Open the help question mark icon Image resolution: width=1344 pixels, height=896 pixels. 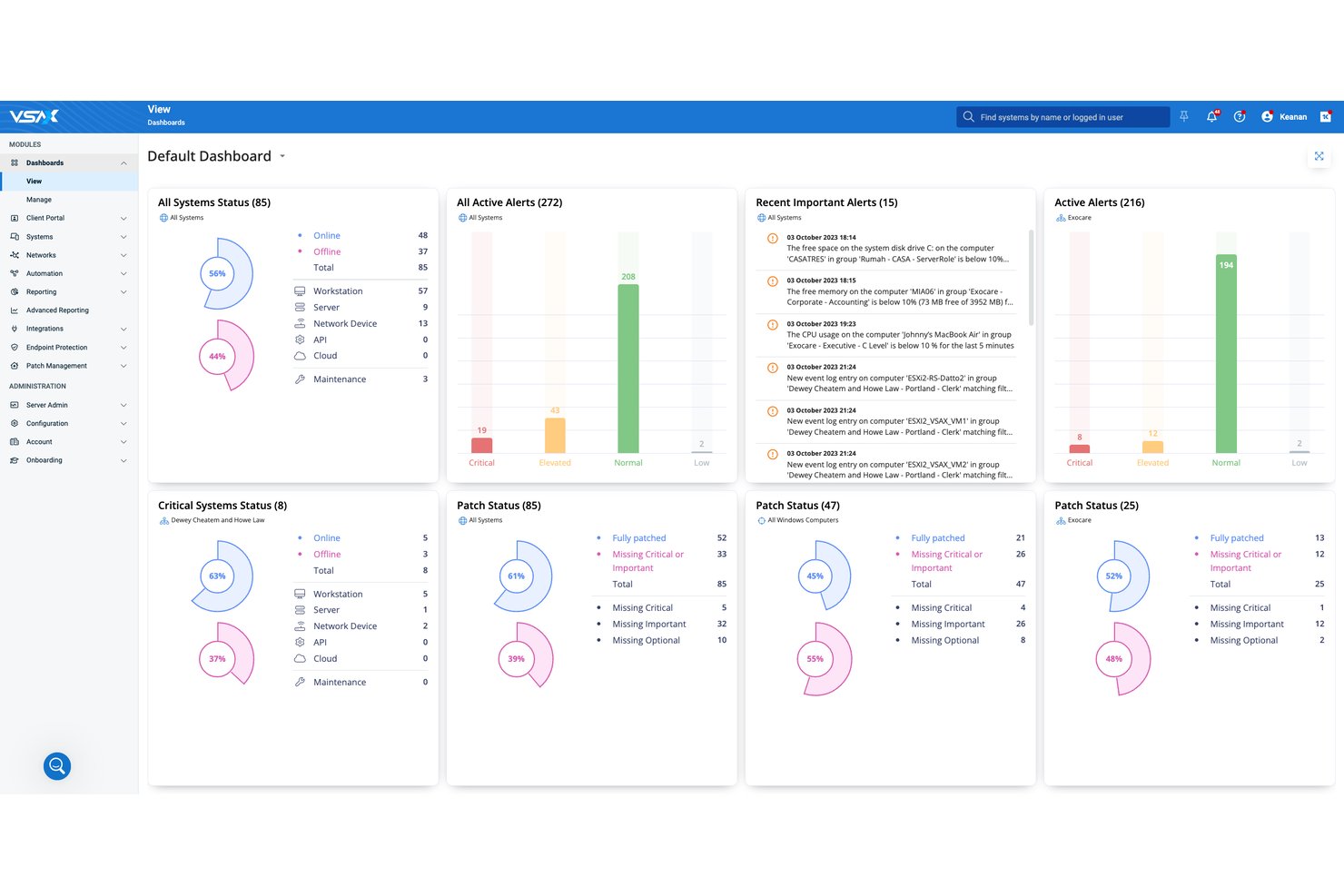pyautogui.click(x=1240, y=116)
